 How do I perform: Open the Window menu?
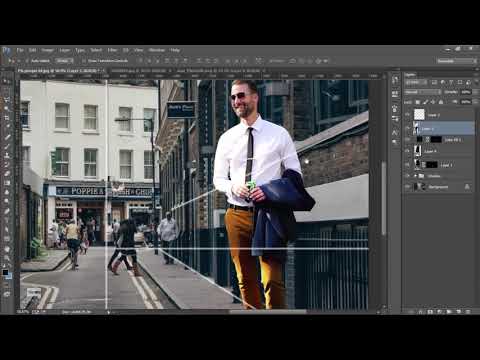coord(157,50)
